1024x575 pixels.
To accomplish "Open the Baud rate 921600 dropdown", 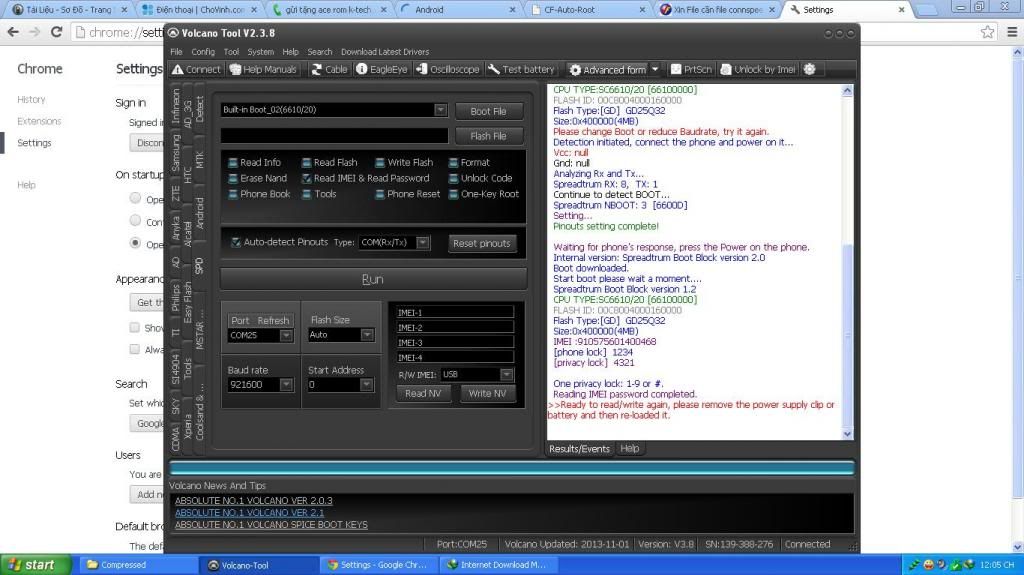I will pos(286,385).
